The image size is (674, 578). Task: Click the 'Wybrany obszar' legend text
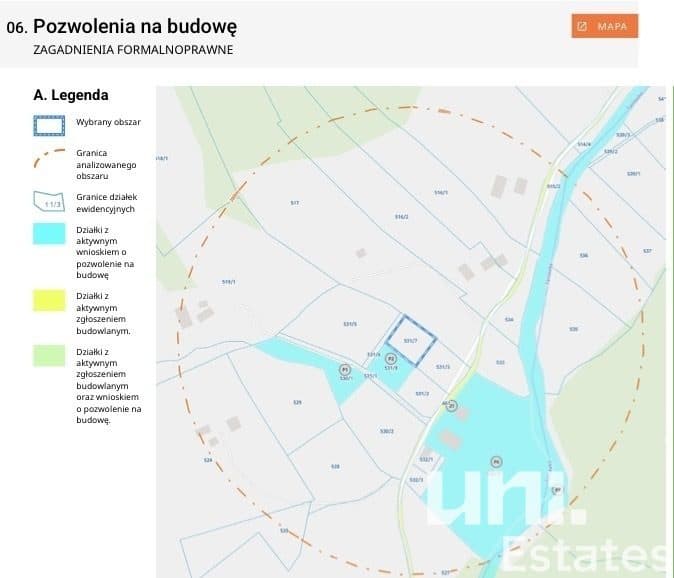tap(108, 122)
